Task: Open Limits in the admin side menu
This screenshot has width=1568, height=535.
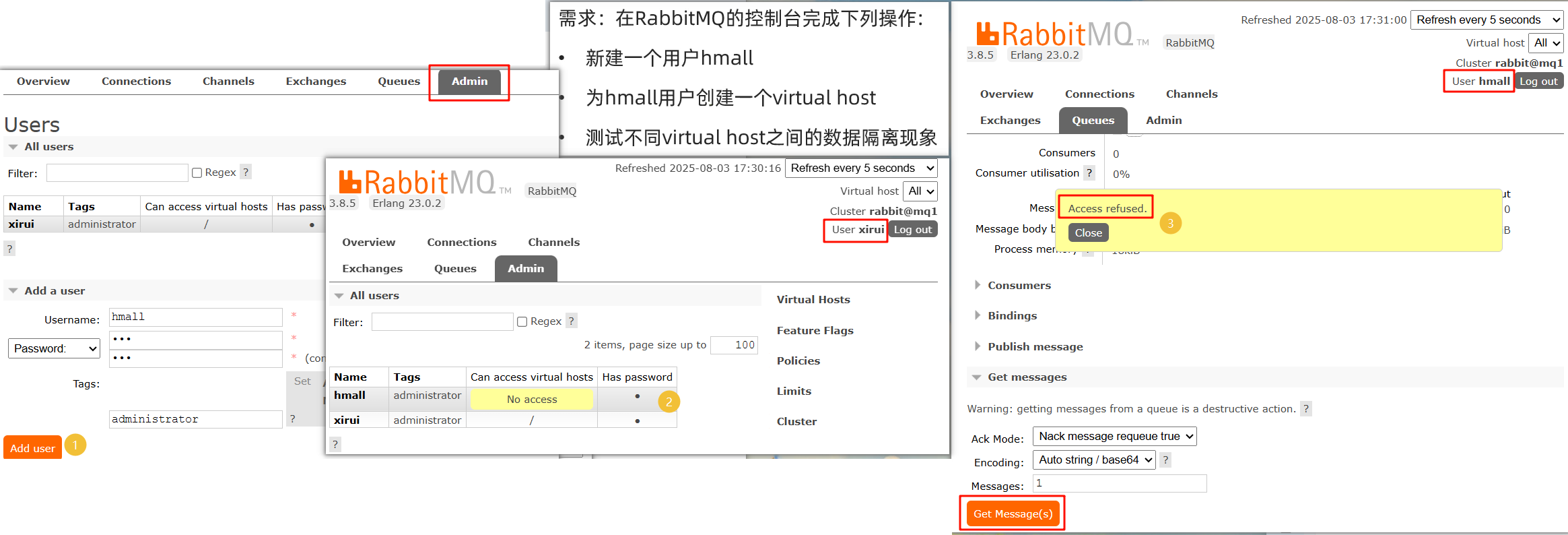Action: [x=794, y=391]
